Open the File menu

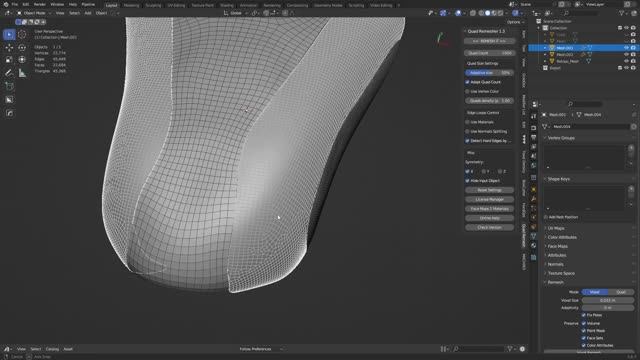(x=15, y=4)
